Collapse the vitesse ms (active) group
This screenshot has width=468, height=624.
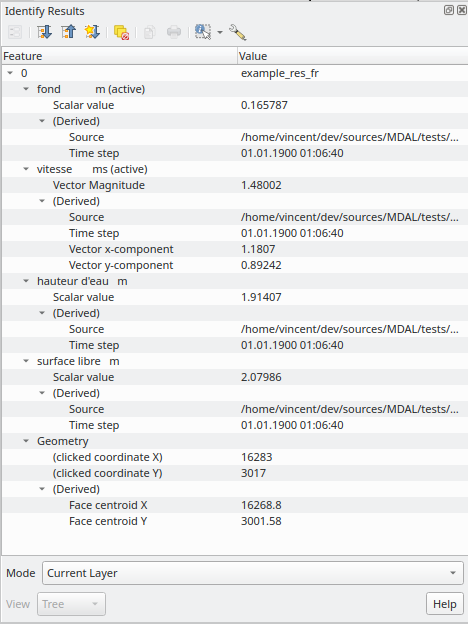26,169
